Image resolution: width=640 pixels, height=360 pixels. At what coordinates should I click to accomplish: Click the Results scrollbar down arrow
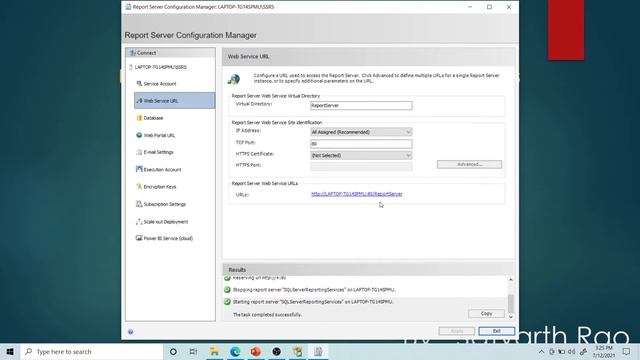pyautogui.click(x=511, y=317)
